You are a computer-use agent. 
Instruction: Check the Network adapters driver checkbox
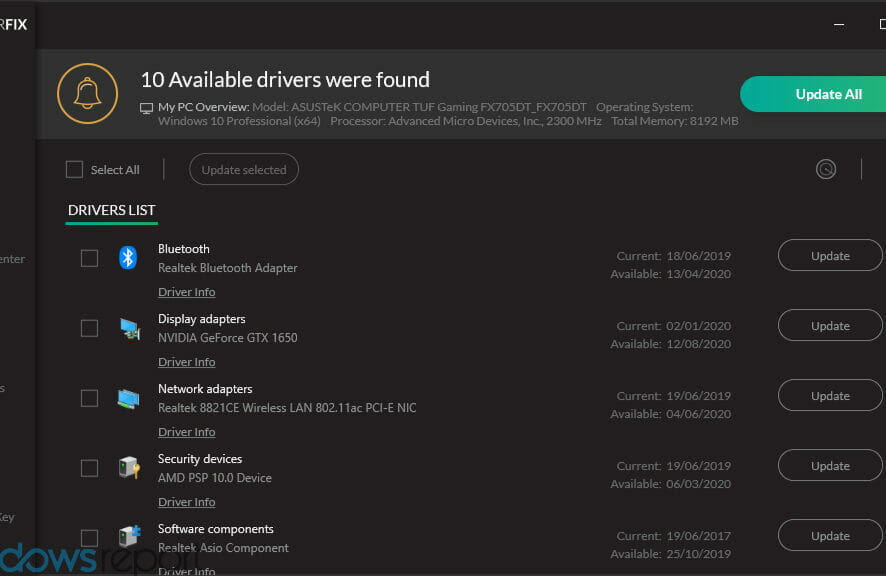pyautogui.click(x=89, y=399)
